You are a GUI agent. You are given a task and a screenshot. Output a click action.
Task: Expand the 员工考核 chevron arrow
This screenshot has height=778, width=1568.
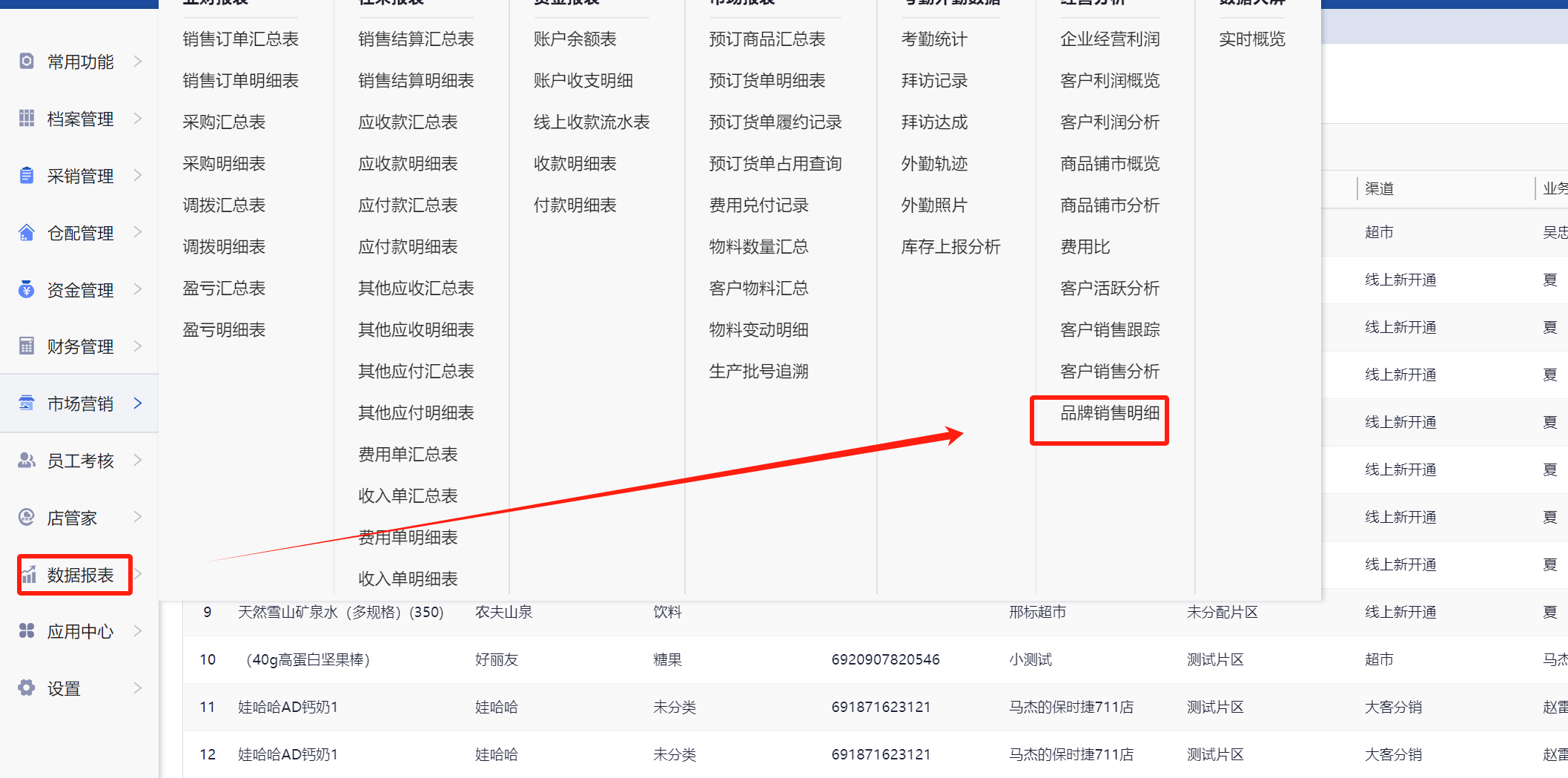coord(138,461)
